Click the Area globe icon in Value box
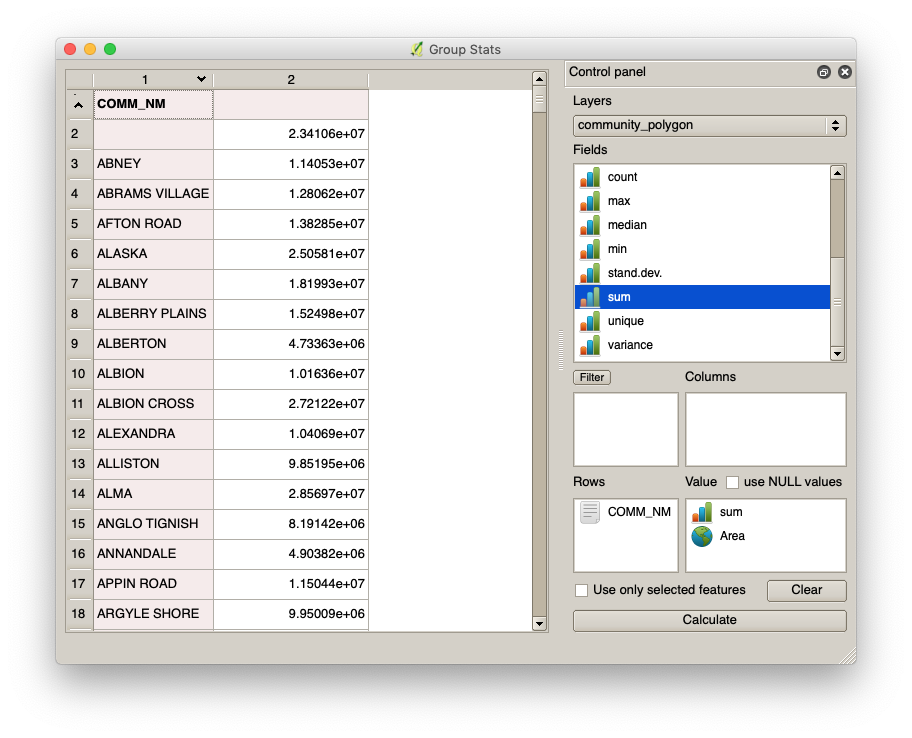This screenshot has width=912, height=738. click(x=702, y=536)
